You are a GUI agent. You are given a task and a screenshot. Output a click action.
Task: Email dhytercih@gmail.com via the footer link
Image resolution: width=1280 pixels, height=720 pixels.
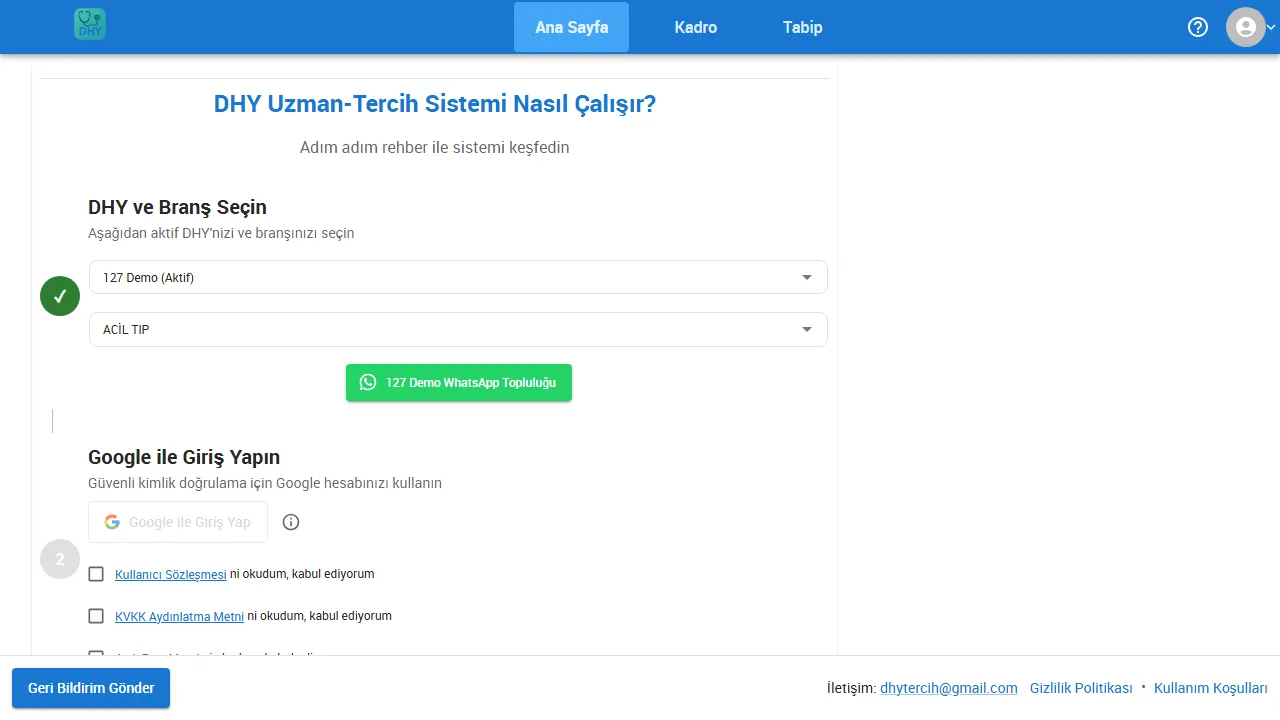point(948,688)
